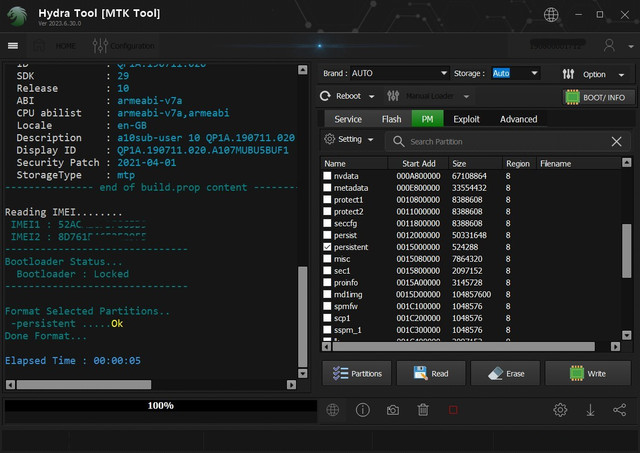Tick the metadata partition checkbox
Viewport: 640px width, 453px height.
tap(327, 188)
